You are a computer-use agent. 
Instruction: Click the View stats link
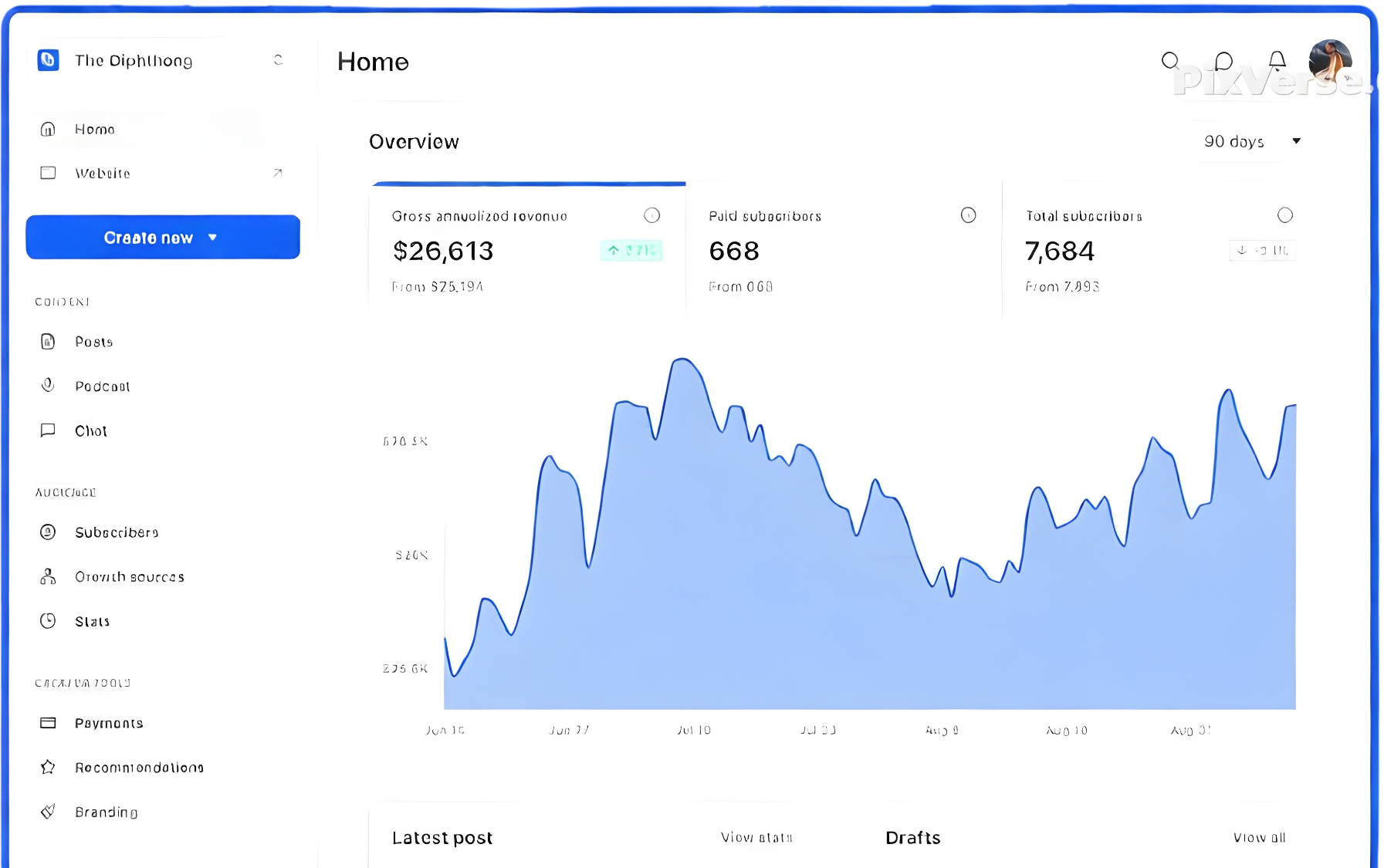click(756, 837)
